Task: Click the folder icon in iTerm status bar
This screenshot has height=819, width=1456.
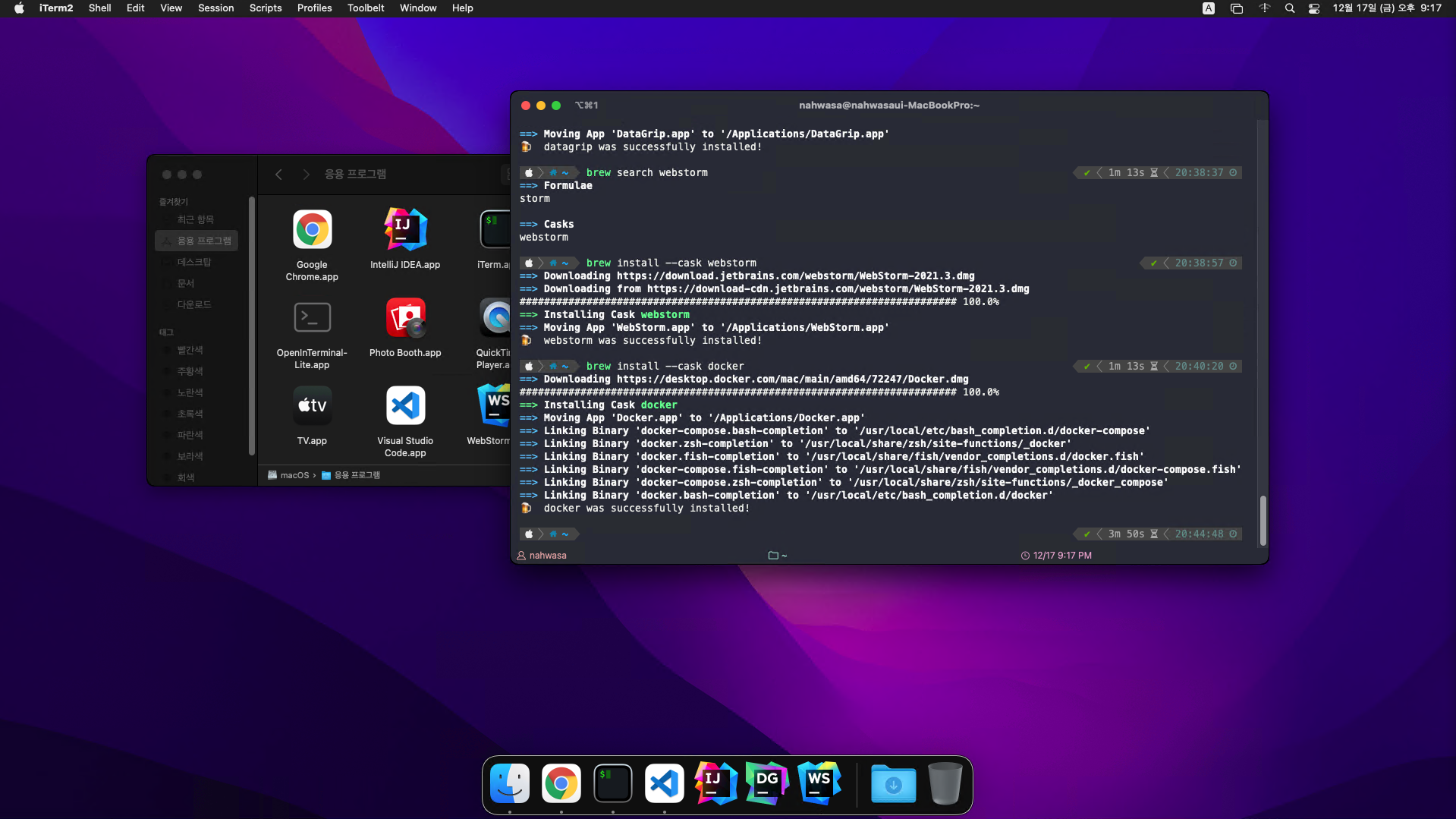Action: pyautogui.click(x=773, y=556)
